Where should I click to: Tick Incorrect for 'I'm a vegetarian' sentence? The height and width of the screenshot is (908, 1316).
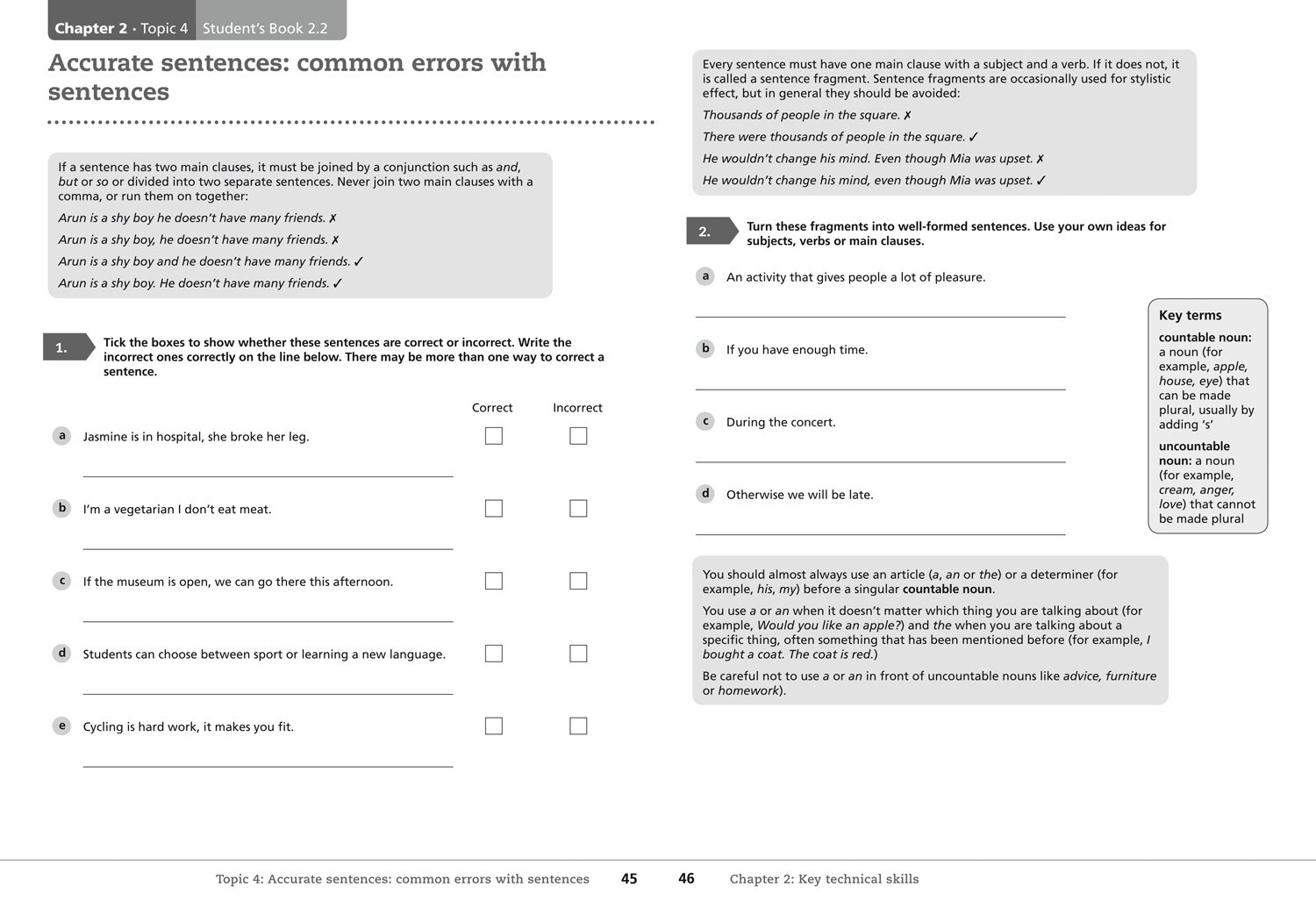coord(578,509)
